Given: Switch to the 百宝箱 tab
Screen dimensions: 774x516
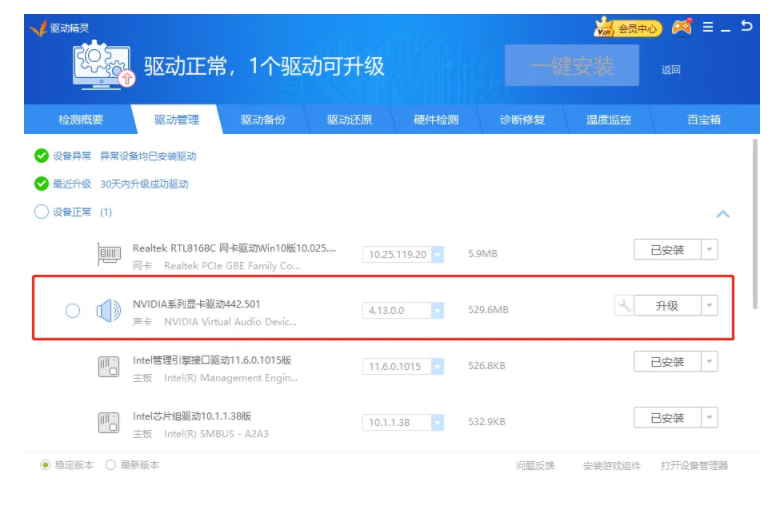Looking at the screenshot, I should point(704,119).
